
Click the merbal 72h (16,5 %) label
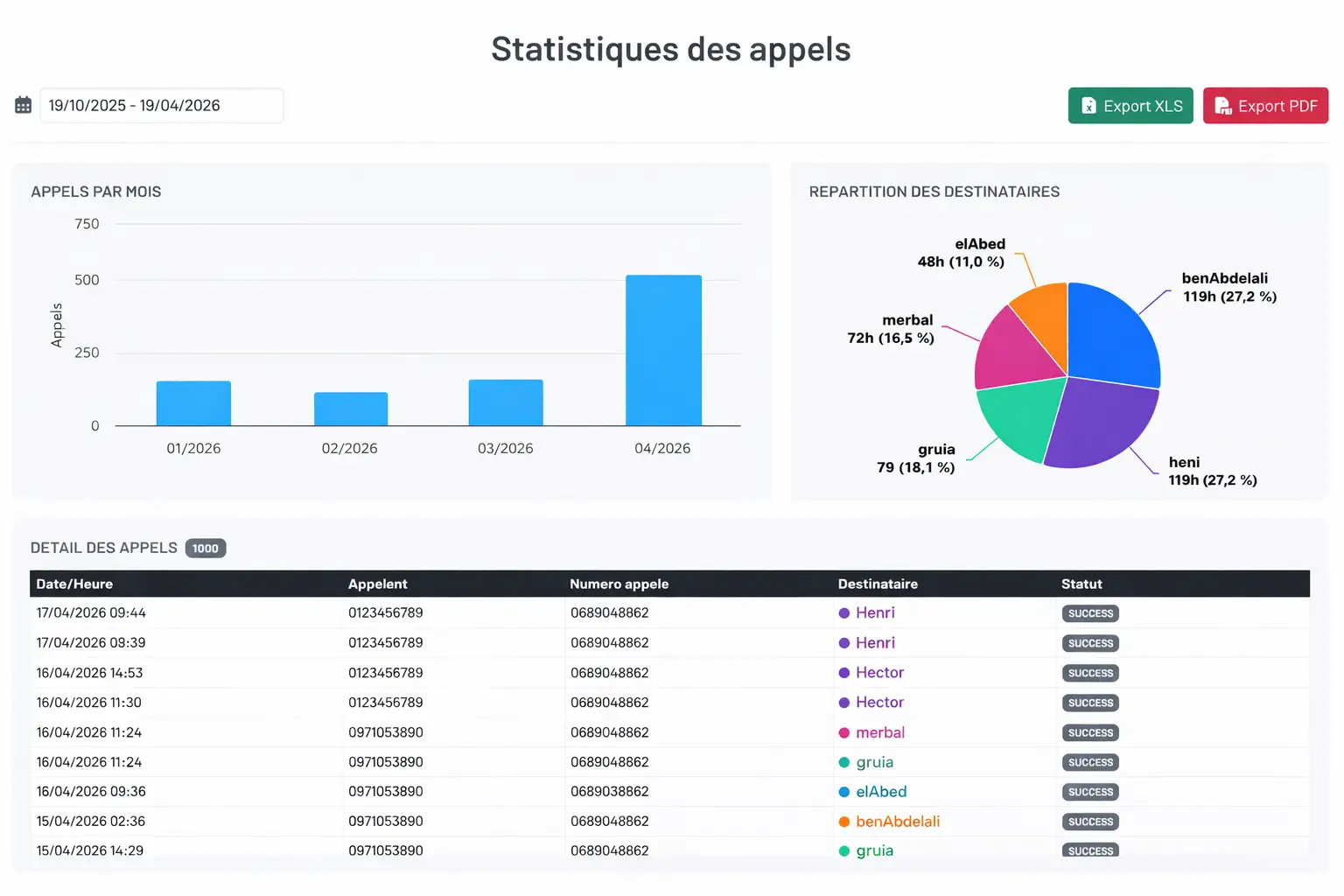(891, 329)
